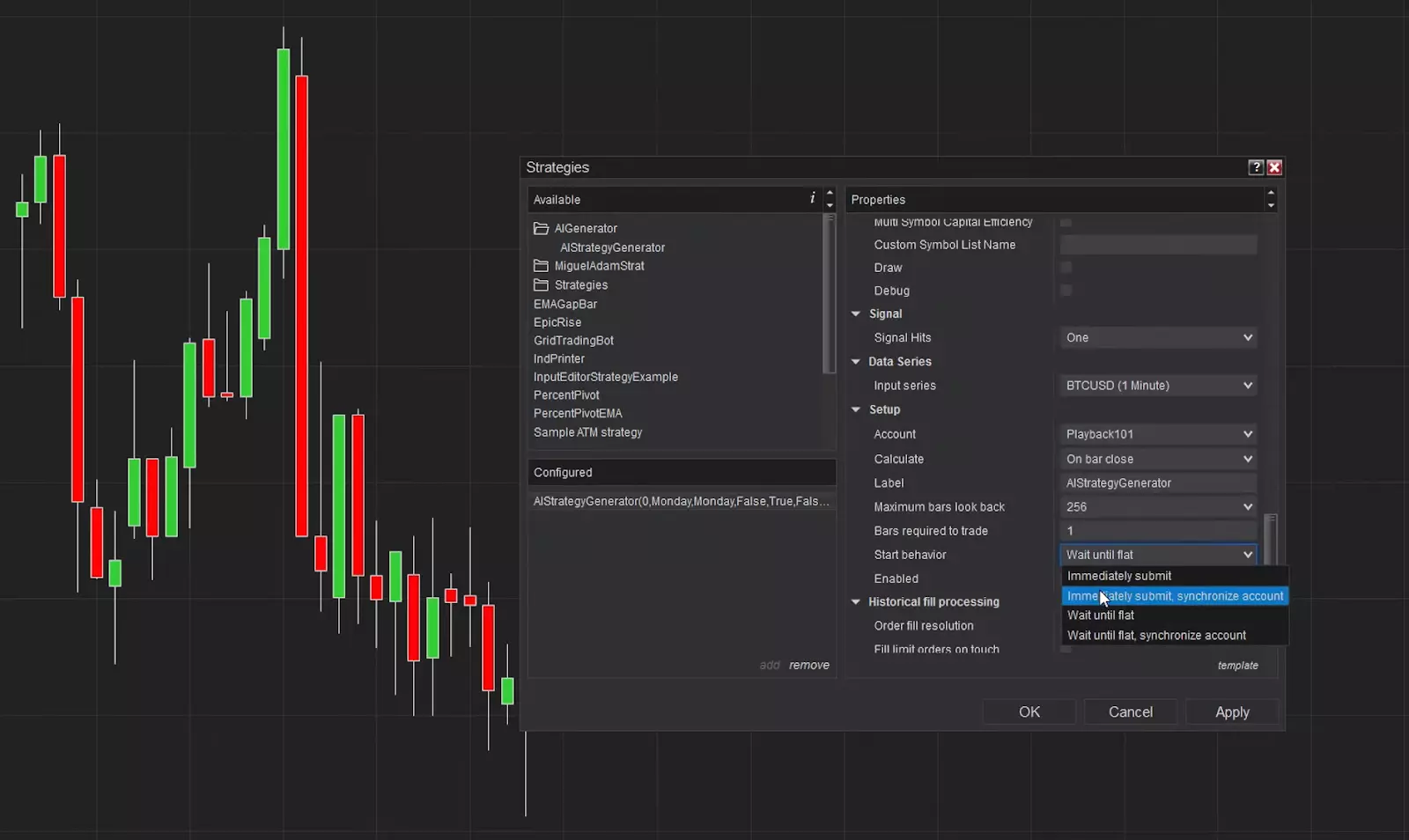Image resolution: width=1409 pixels, height=840 pixels.
Task: Open the Calculate dropdown
Action: pos(1159,459)
